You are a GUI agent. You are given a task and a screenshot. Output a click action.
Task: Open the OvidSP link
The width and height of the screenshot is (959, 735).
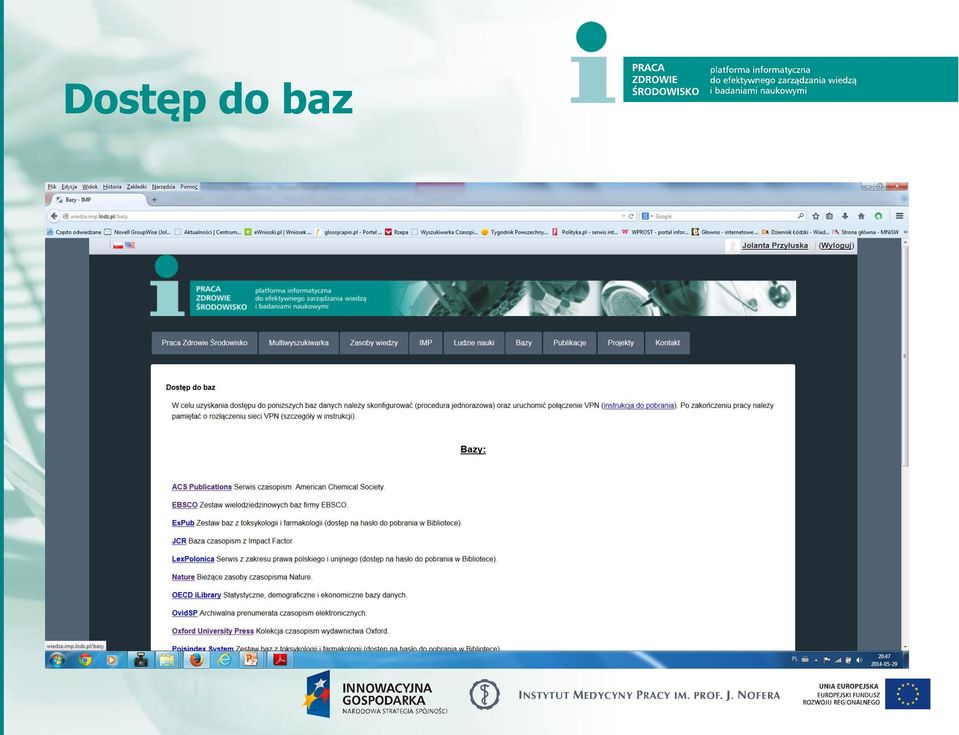185,613
